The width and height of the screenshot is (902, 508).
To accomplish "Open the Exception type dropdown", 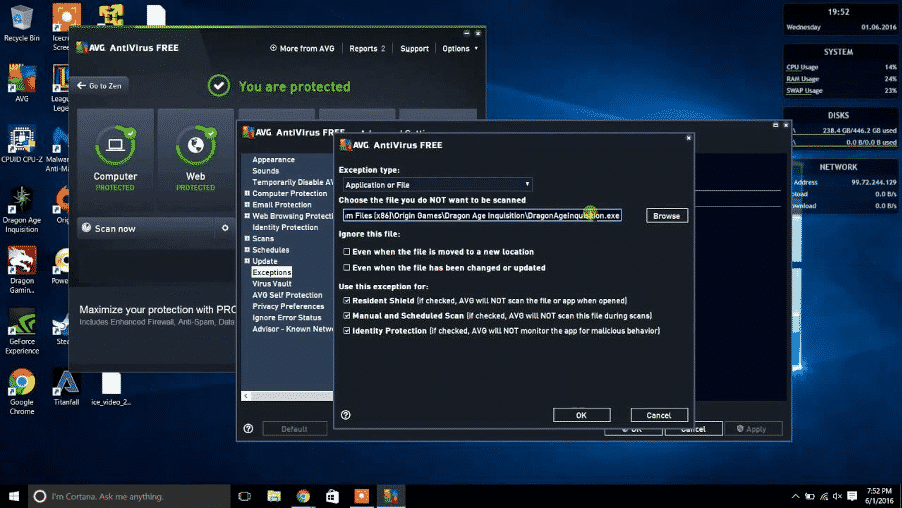I will tap(436, 185).
